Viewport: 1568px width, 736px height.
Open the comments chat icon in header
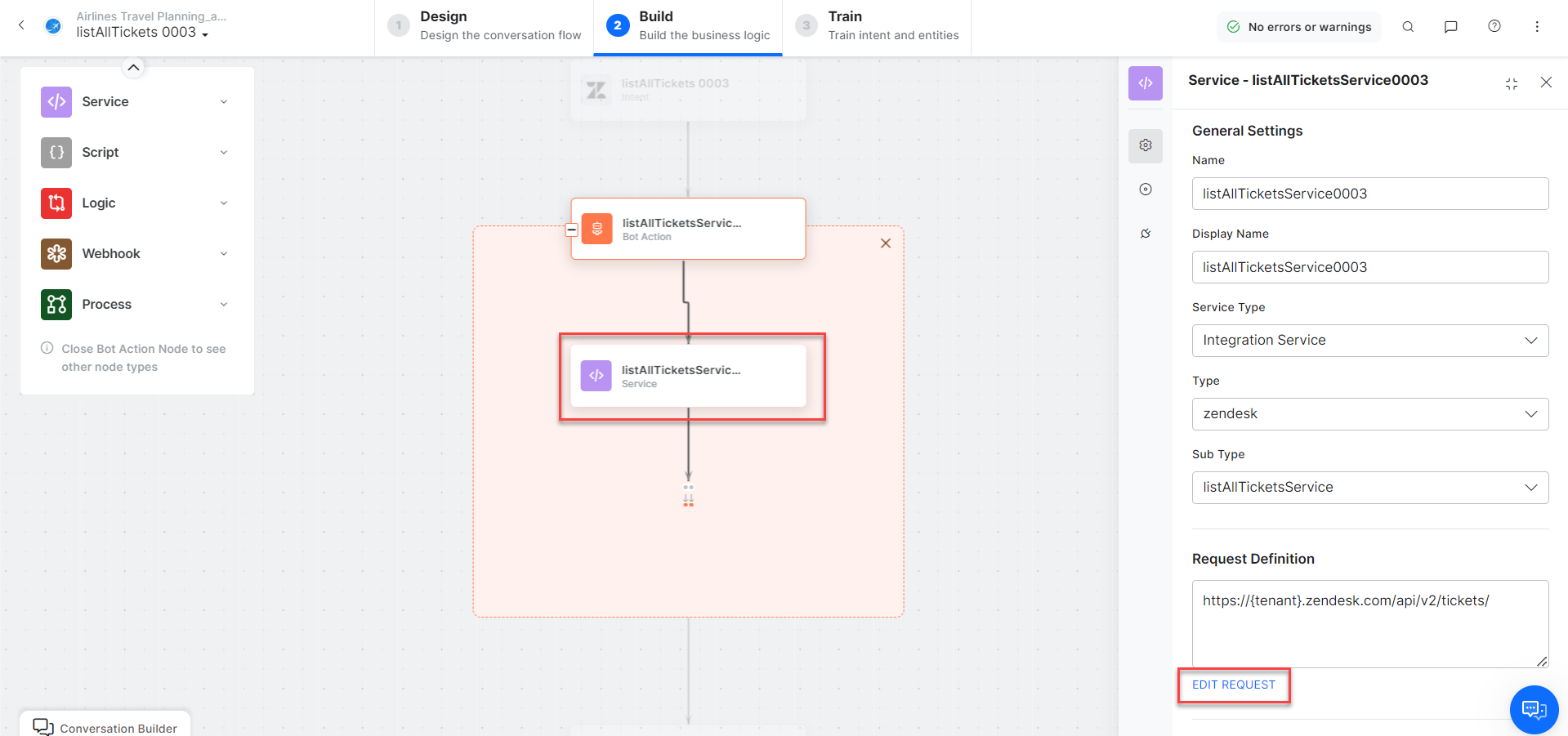(x=1451, y=27)
